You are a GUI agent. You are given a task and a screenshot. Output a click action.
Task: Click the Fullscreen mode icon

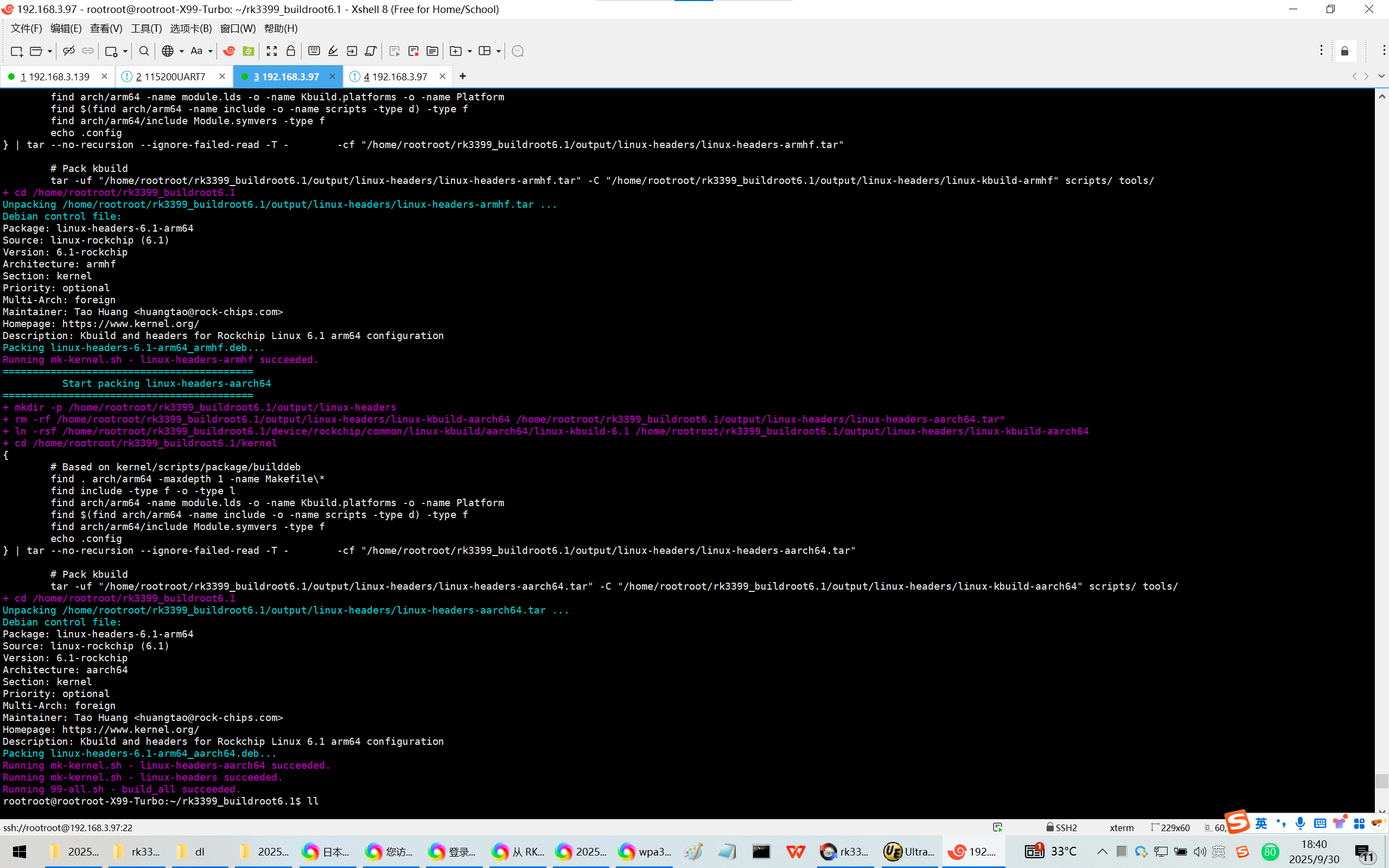pos(271,52)
